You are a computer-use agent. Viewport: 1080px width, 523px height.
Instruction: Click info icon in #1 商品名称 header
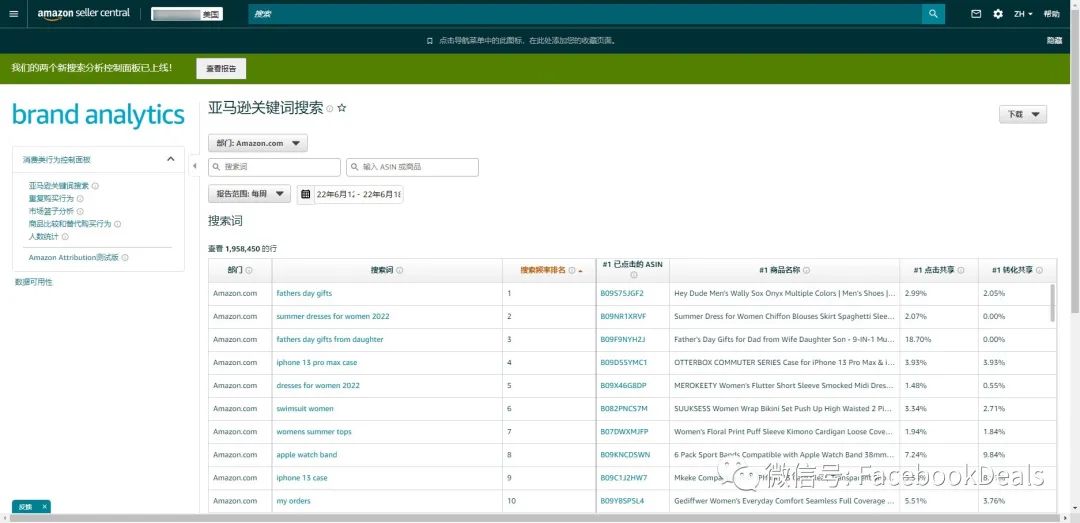pos(807,271)
